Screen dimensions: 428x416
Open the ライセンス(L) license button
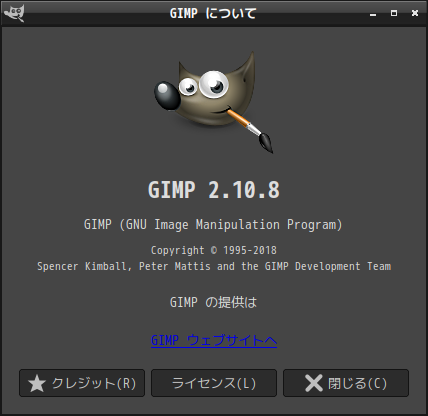[214, 383]
